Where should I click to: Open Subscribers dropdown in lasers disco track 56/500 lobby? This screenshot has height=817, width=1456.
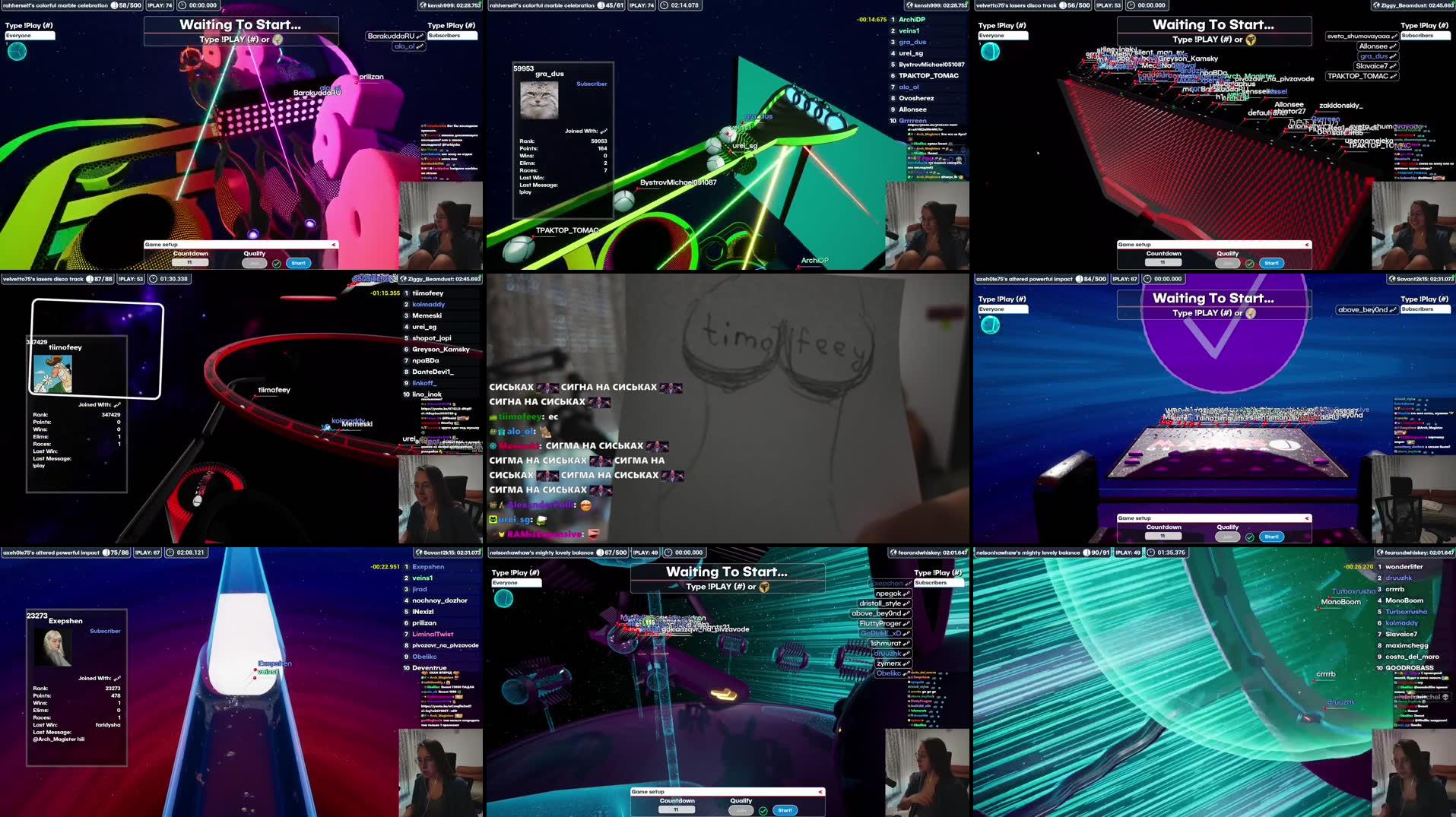point(1426,36)
